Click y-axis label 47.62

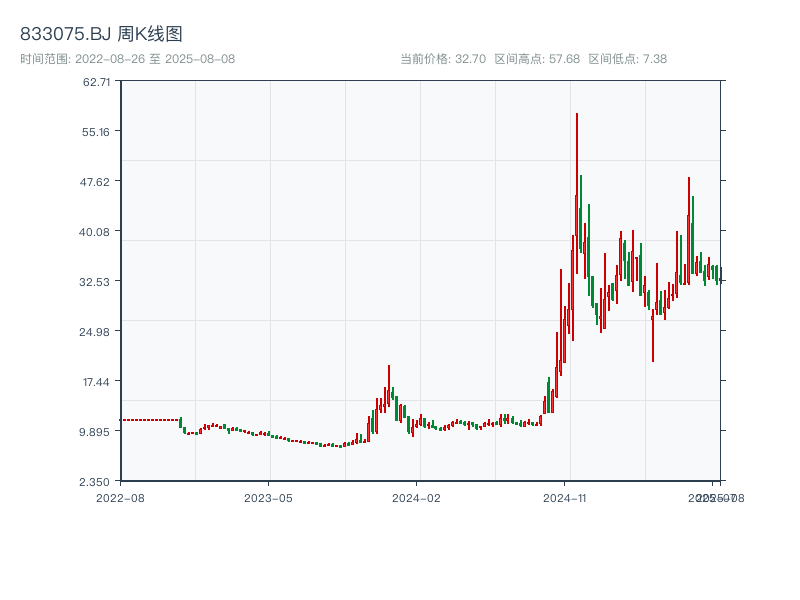[x=95, y=182]
